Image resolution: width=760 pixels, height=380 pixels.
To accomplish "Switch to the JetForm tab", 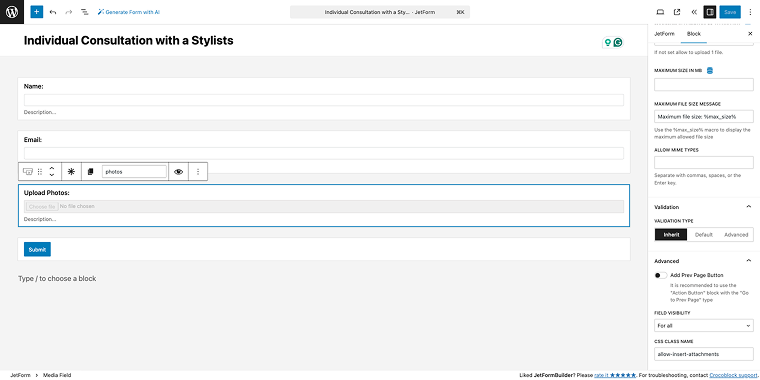I will coord(665,33).
